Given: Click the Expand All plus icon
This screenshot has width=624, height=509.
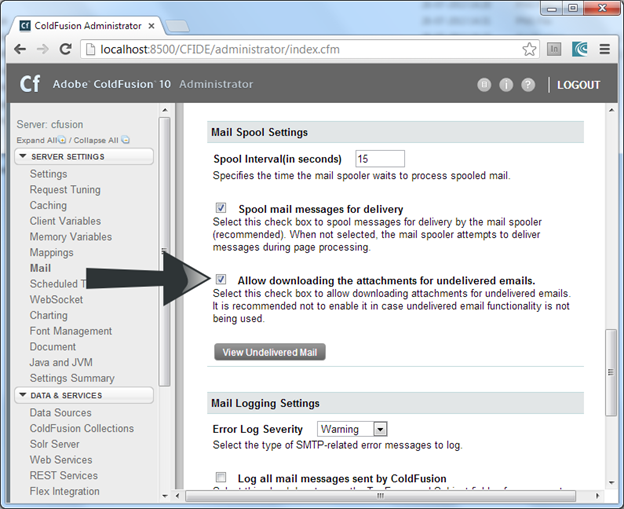Looking at the screenshot, I should tap(62, 140).
